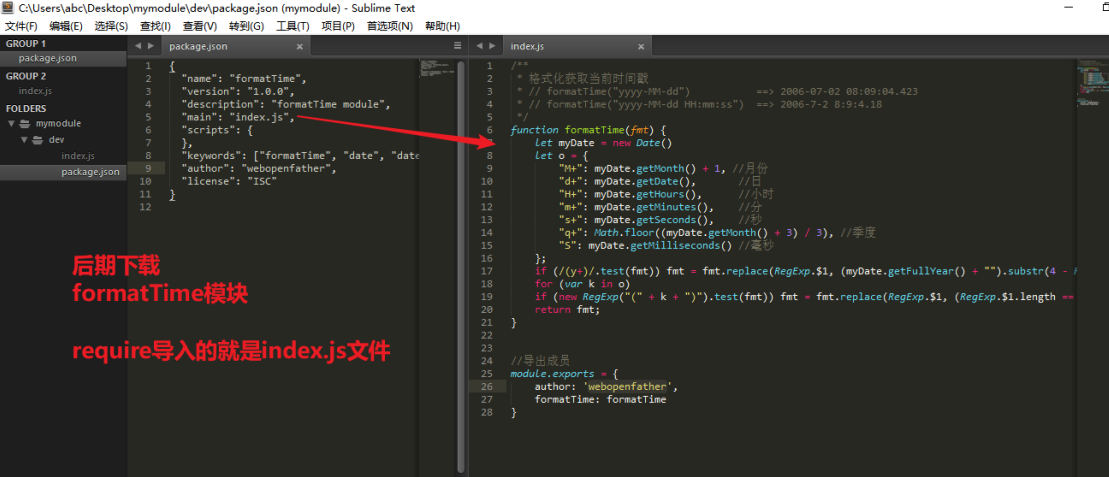
Task: Click the "scripts": { line
Action: 216,130
